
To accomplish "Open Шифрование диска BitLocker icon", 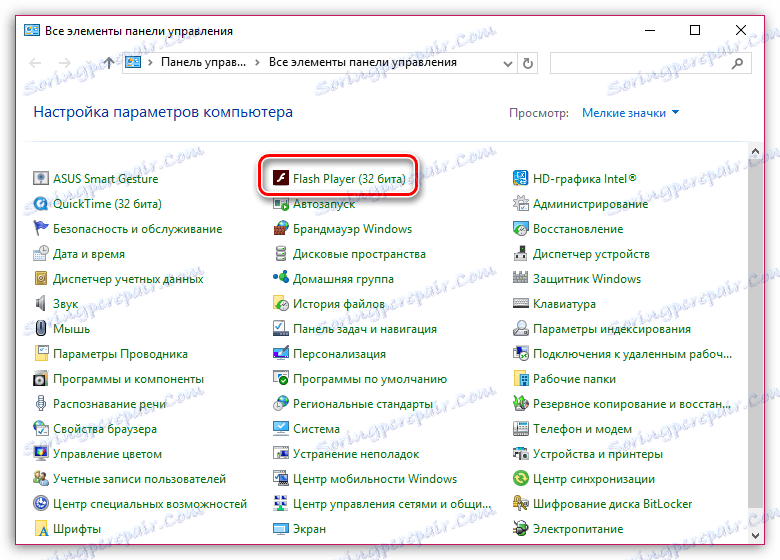I will pyautogui.click(x=520, y=503).
